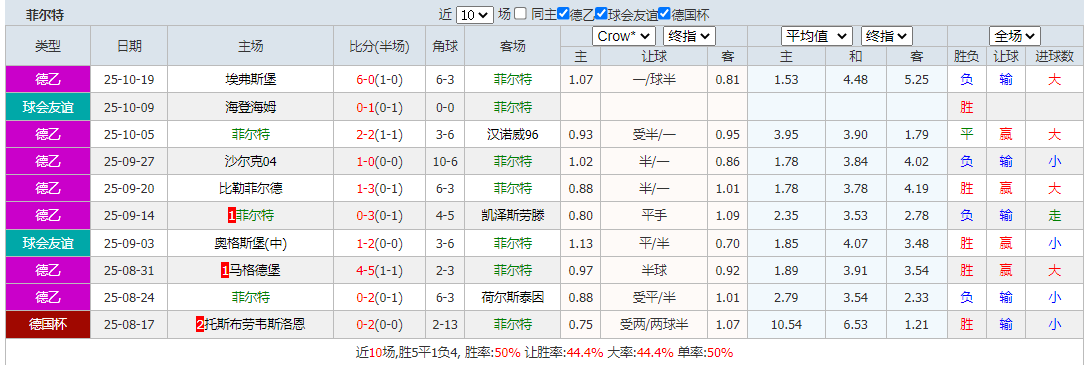Click the 比分(半场) column header
This screenshot has height=365, width=1085.
(x=379, y=46)
